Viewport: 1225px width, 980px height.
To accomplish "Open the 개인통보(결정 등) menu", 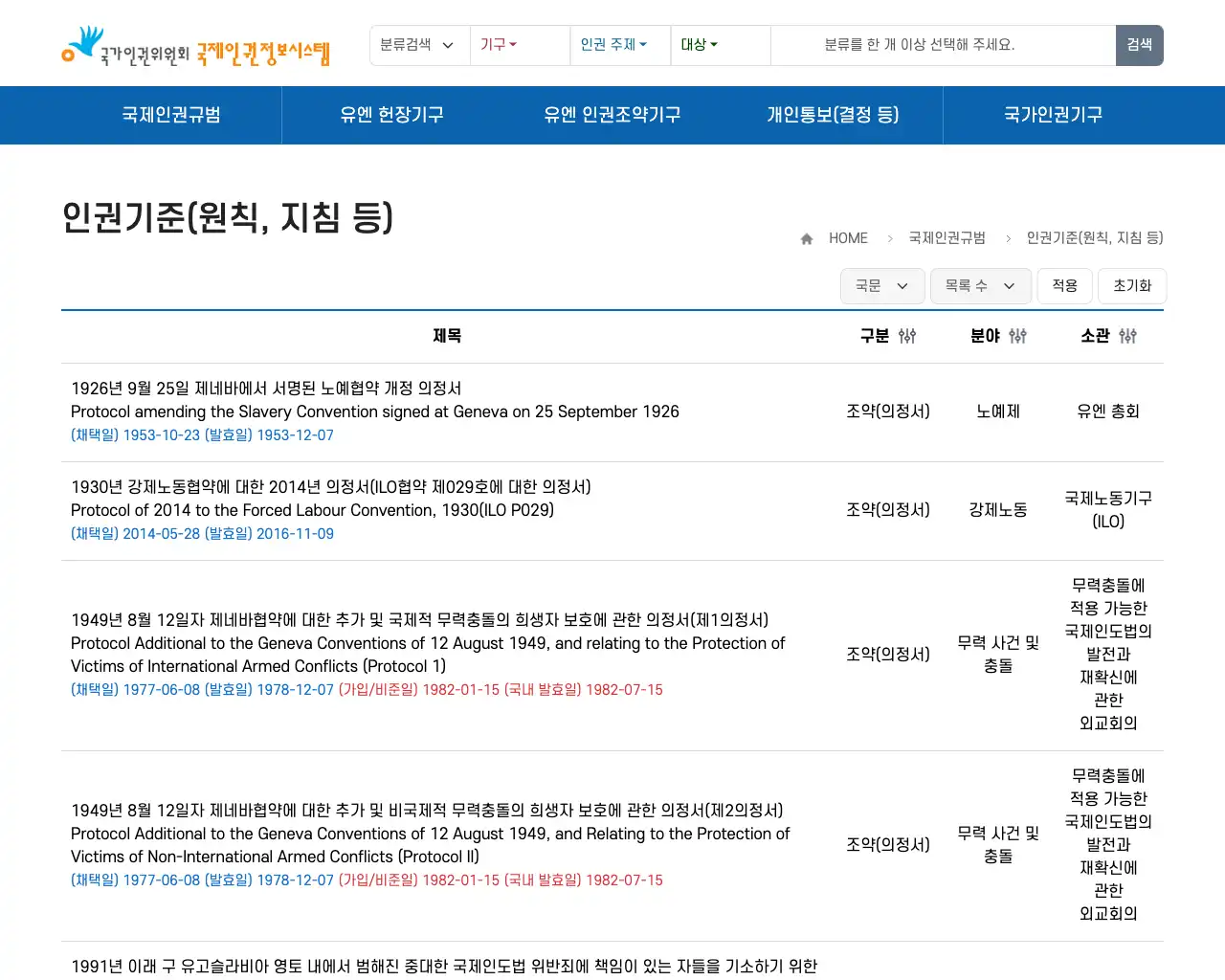I will coord(834,115).
